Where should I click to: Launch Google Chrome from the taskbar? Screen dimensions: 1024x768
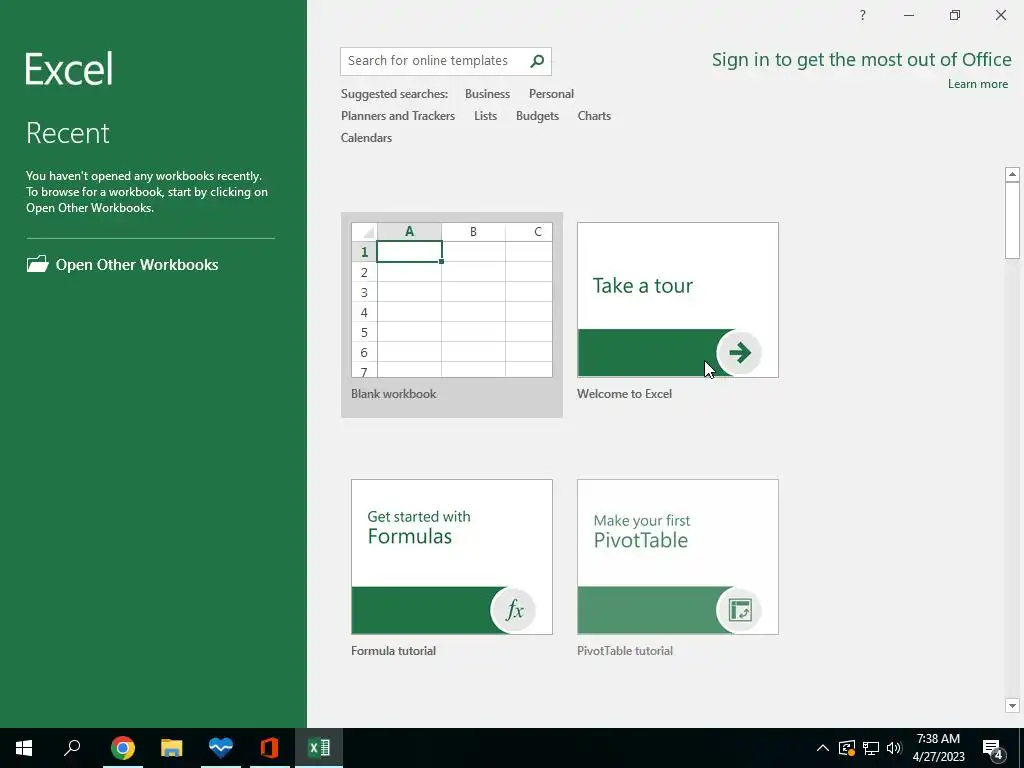coord(123,748)
